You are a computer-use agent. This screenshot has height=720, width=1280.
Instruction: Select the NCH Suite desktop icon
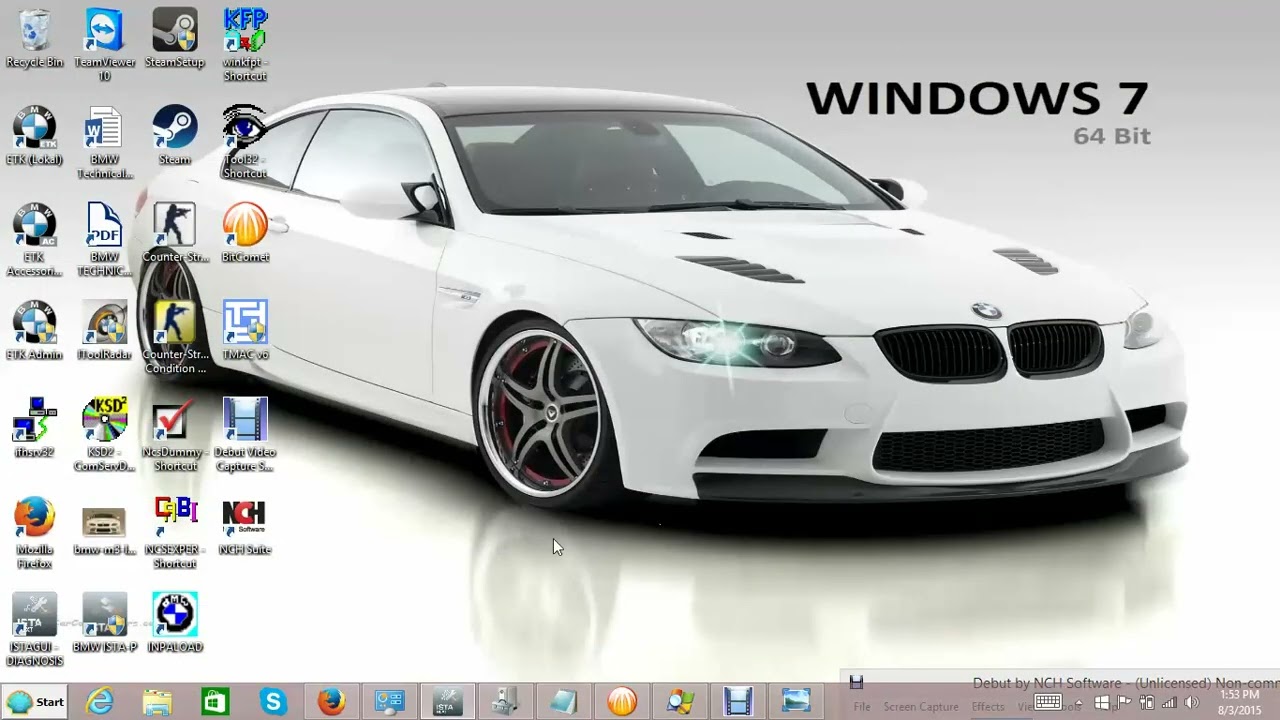click(x=245, y=526)
